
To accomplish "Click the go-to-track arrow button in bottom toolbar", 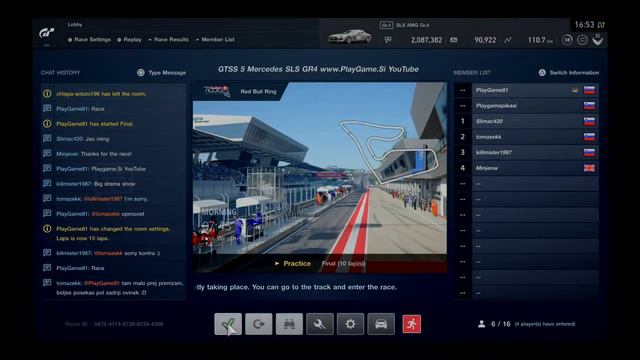I will [259, 324].
